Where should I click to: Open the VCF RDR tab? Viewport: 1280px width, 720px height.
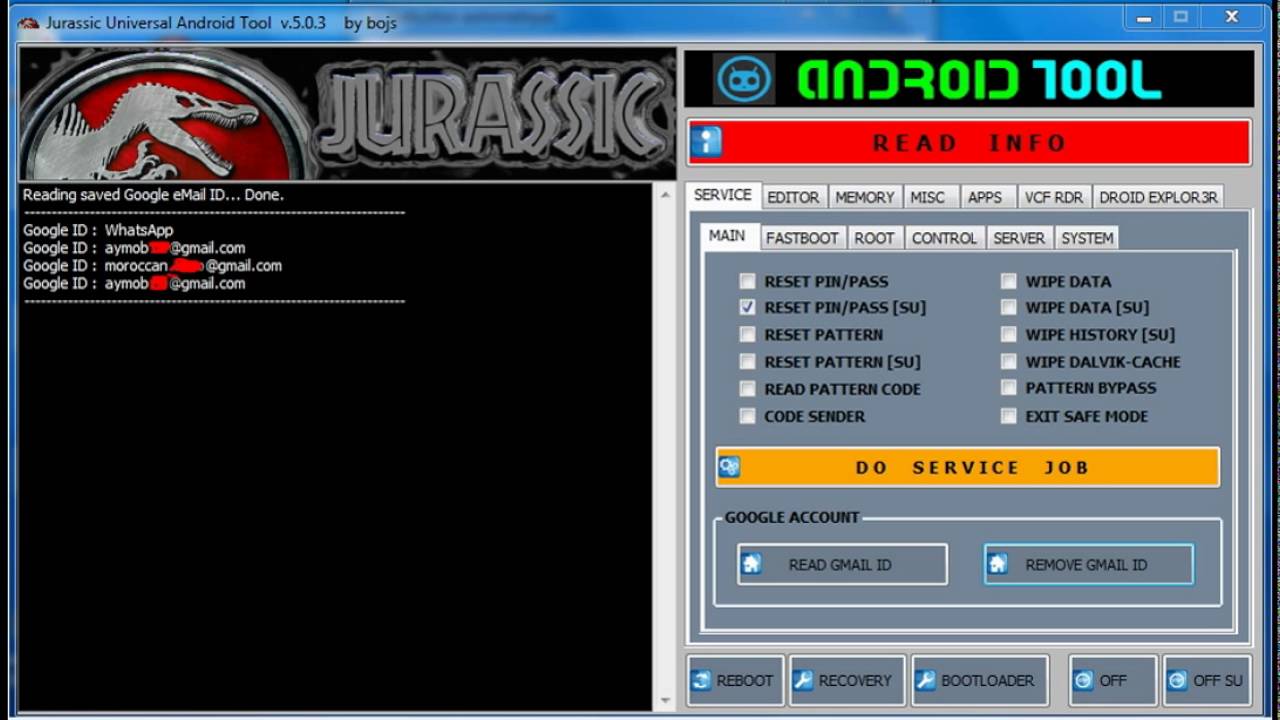coord(1053,197)
